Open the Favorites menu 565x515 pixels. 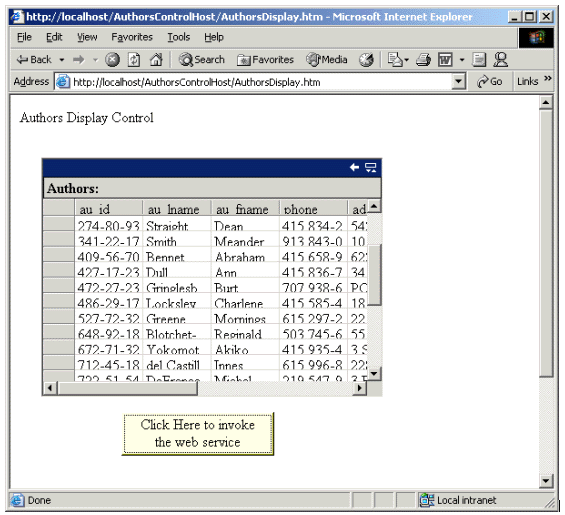(132, 37)
